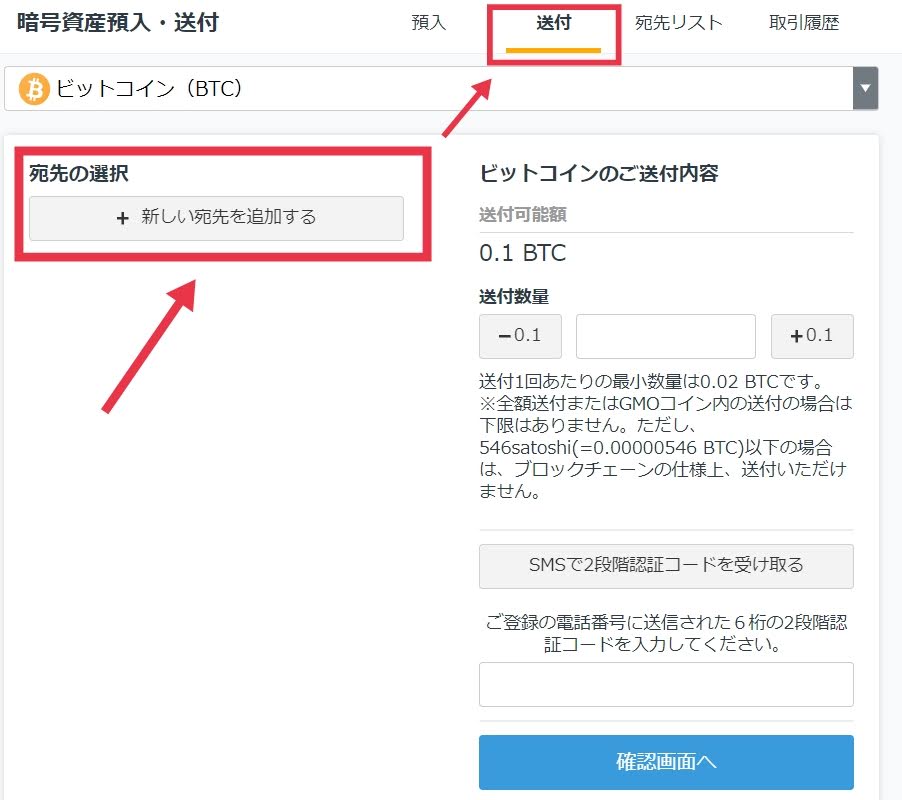Click the 暗号資産預入・送付 page title
Image resolution: width=902 pixels, height=800 pixels.
click(x=118, y=22)
